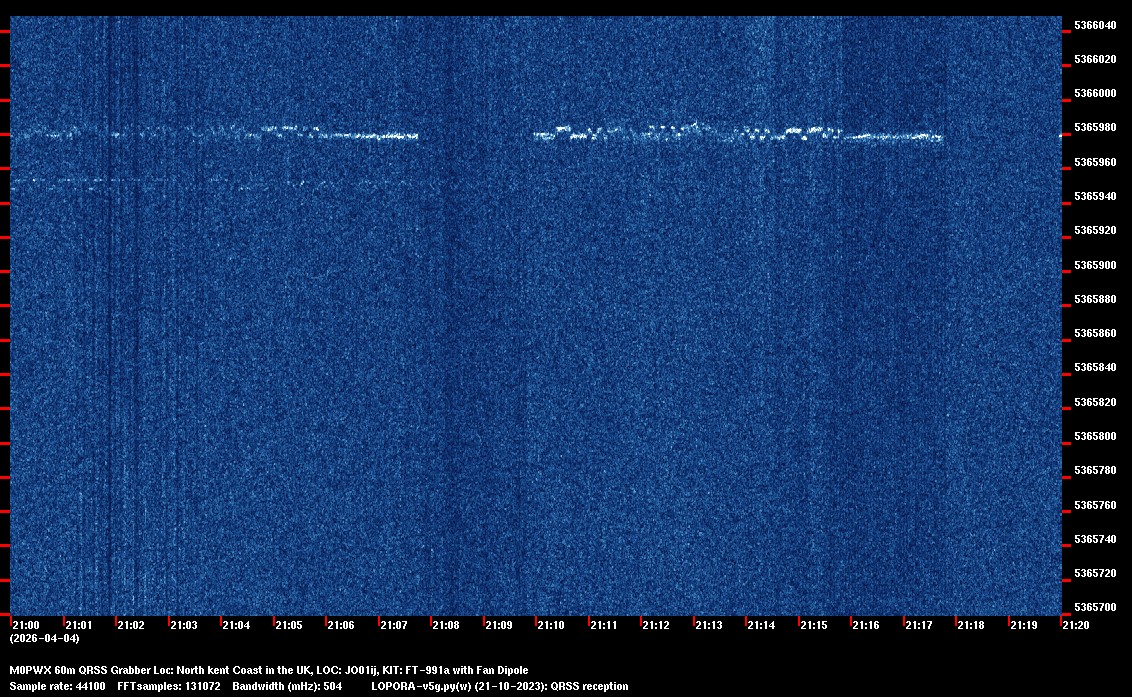This screenshot has width=1132, height=697.
Task: Click the 5365720 frequency label
Action: pyautogui.click(x=1094, y=573)
